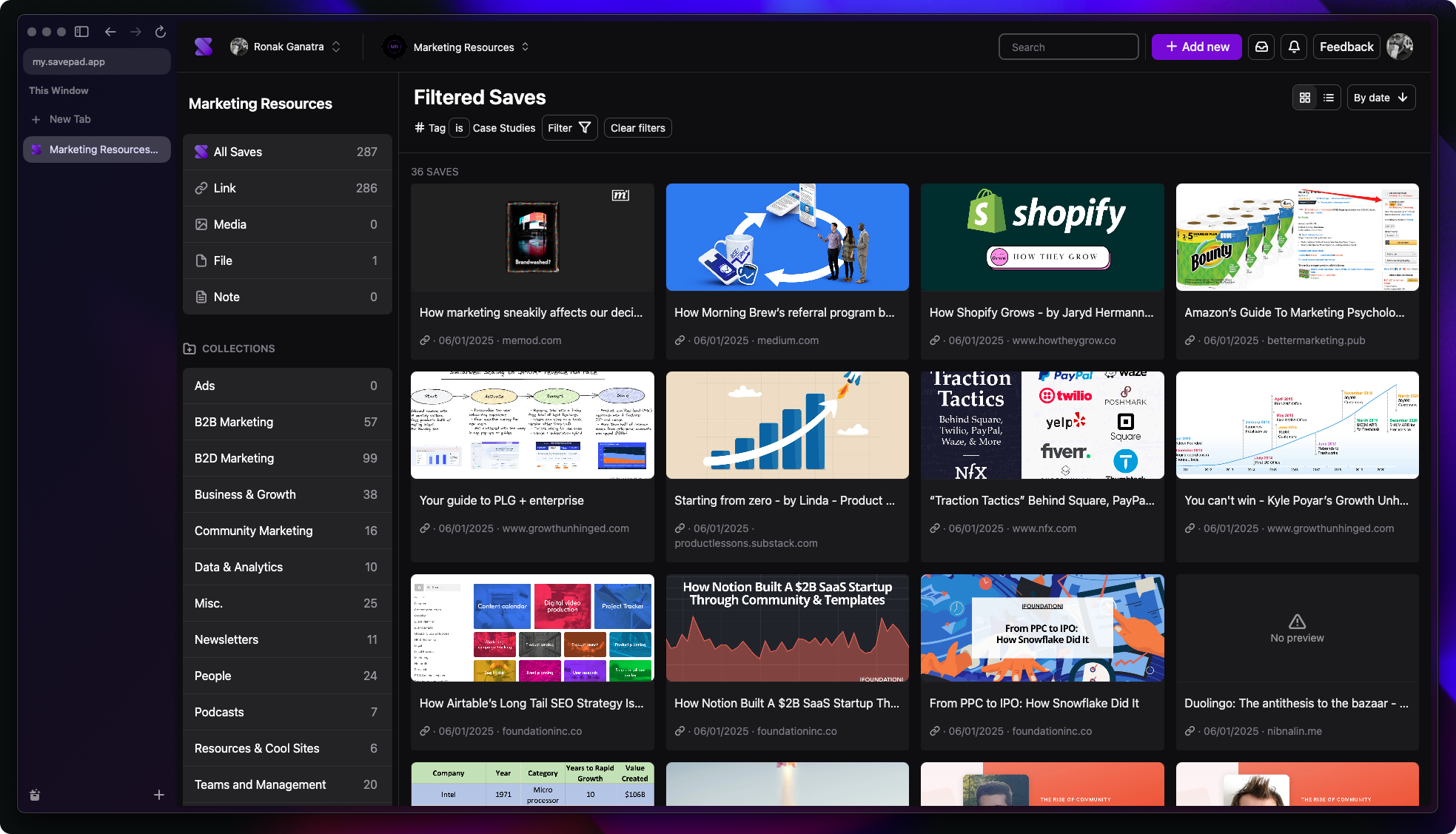Switch to grid view layout
Image resolution: width=1456 pixels, height=834 pixels.
(1305, 98)
